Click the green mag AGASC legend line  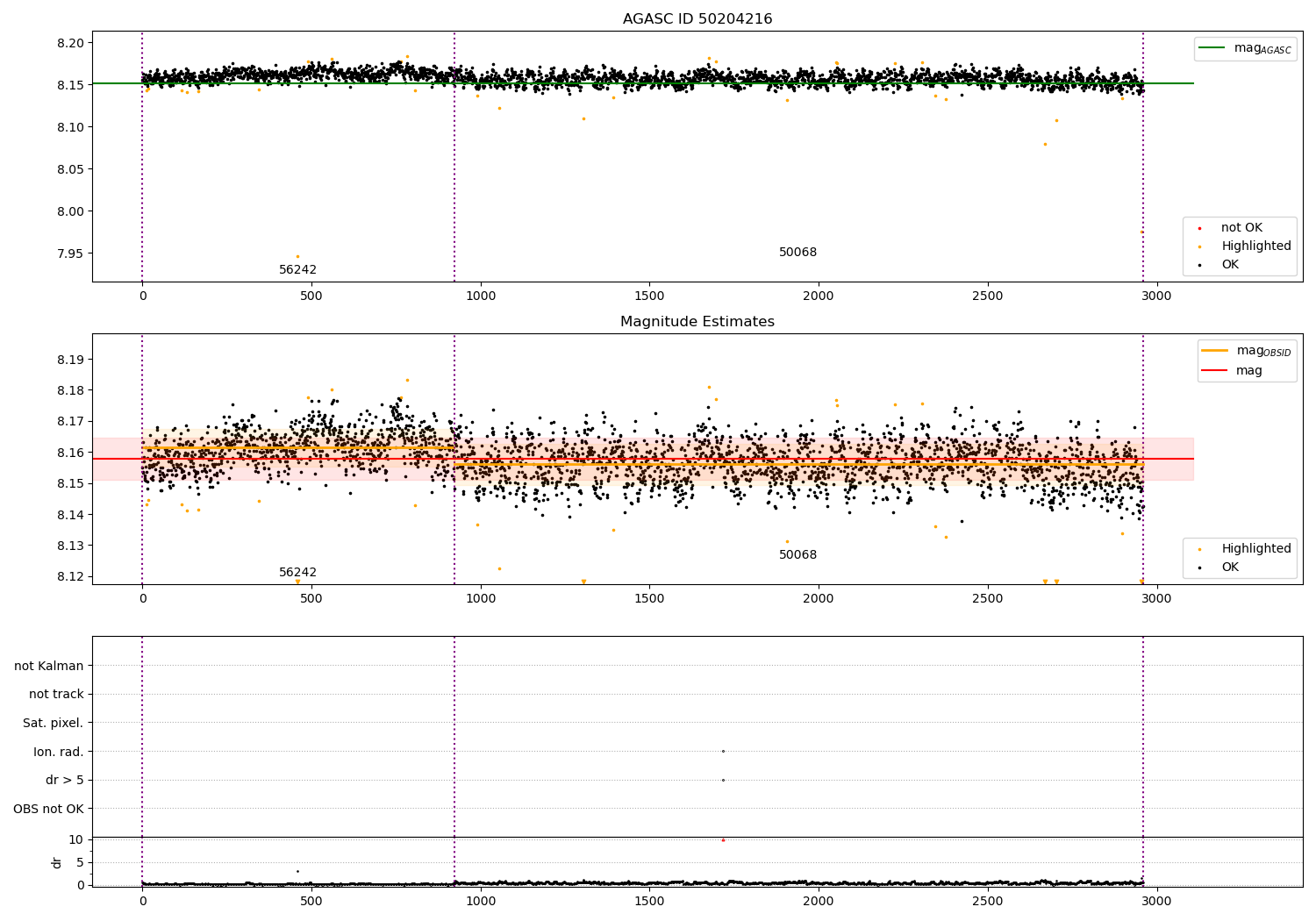(1212, 48)
